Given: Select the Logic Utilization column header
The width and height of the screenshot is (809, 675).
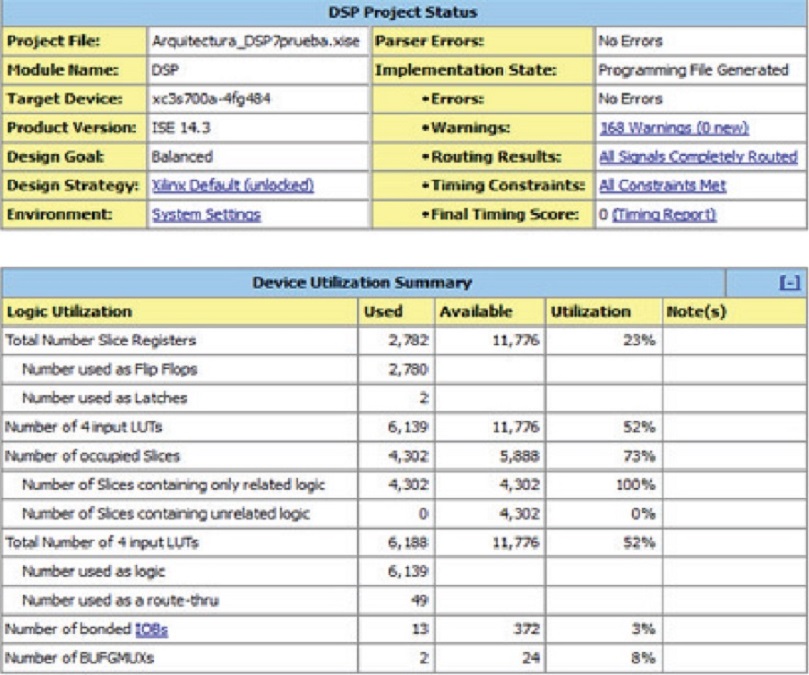Looking at the screenshot, I should coord(70,312).
